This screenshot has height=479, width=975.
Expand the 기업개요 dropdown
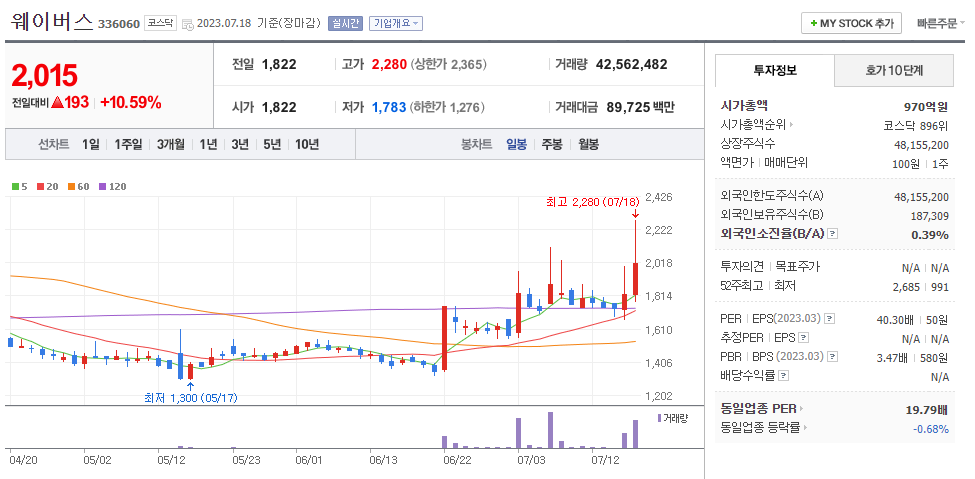[396, 24]
